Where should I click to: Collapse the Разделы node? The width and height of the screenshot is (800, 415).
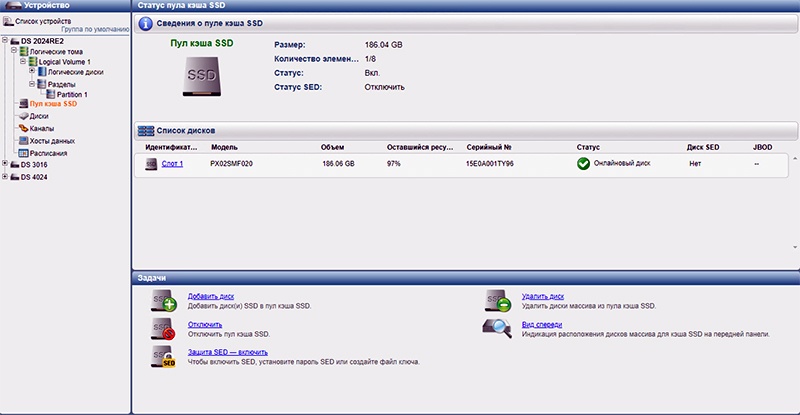tap(32, 83)
